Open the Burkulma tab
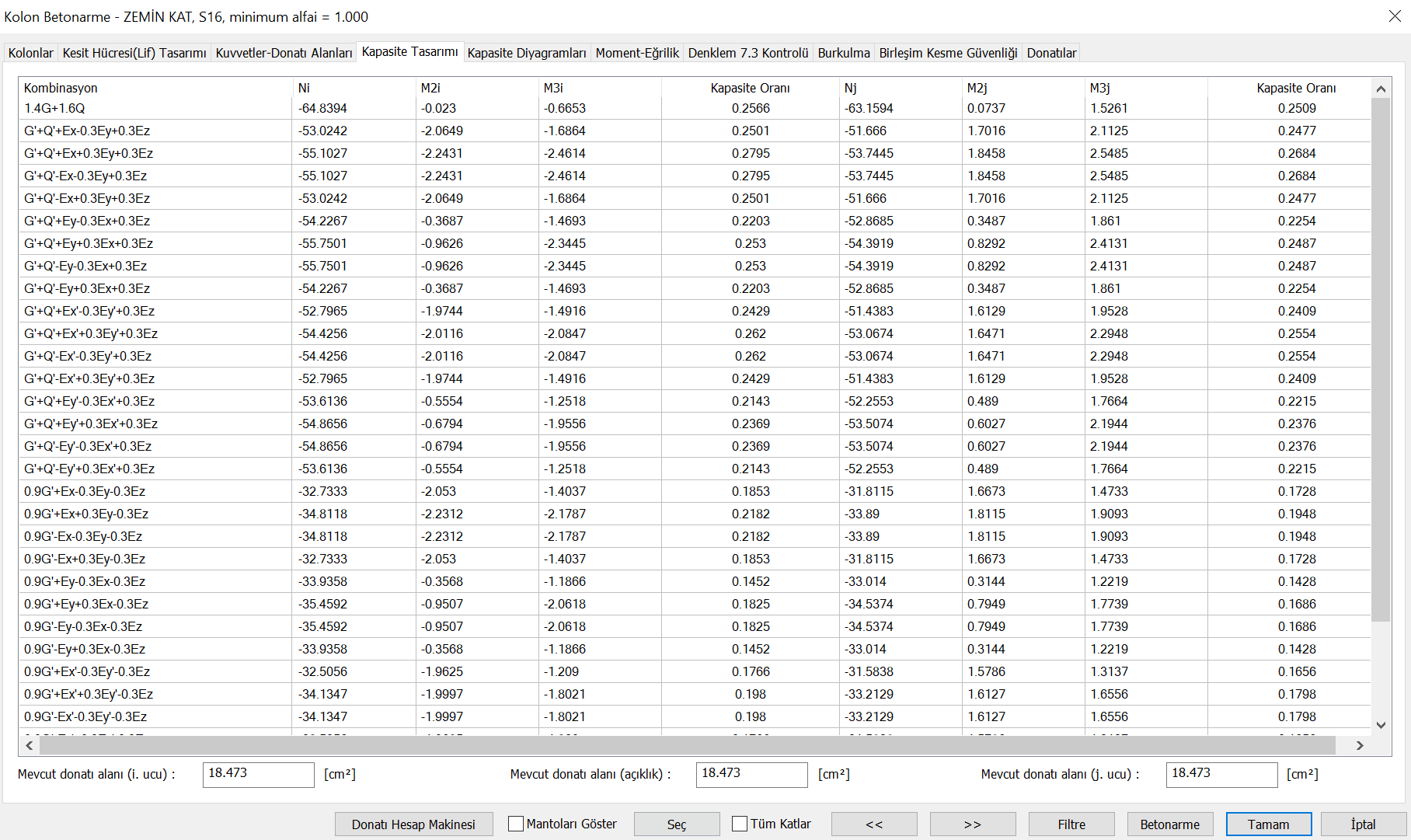The height and width of the screenshot is (840, 1411). click(844, 52)
